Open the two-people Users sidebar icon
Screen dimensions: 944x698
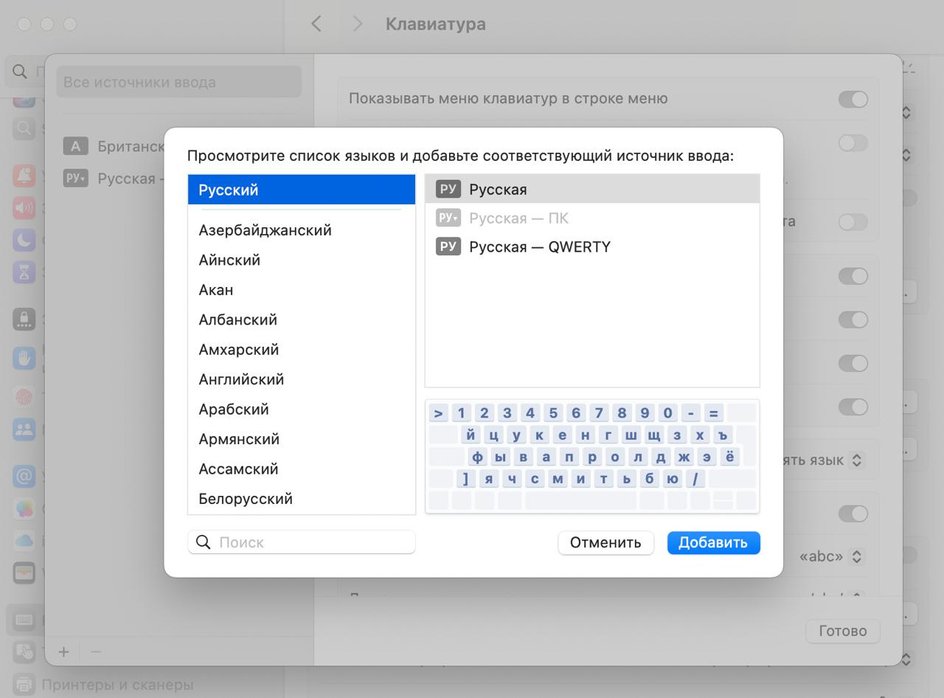pos(24,429)
